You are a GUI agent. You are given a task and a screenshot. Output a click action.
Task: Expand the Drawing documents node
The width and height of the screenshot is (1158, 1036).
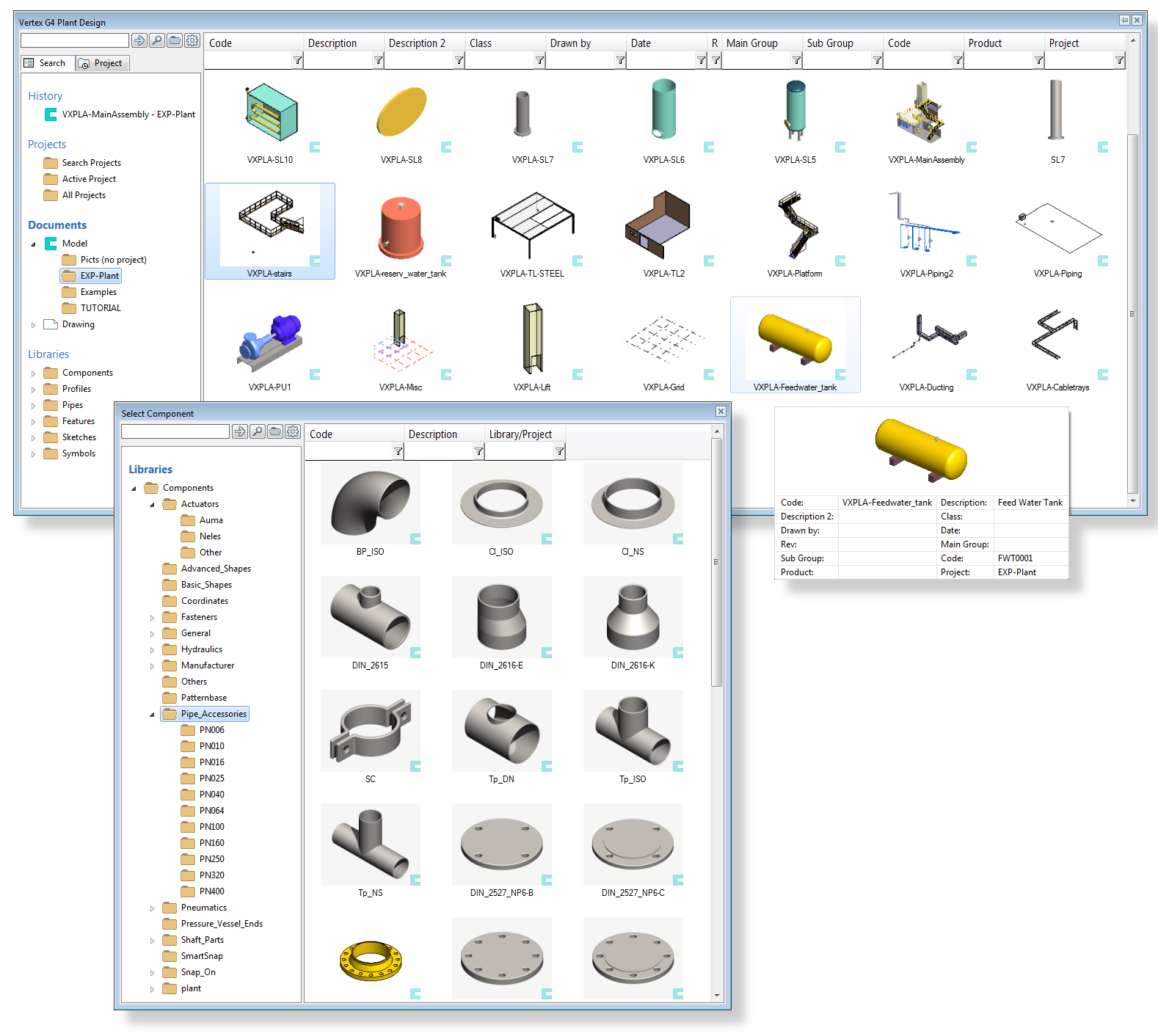[33, 325]
